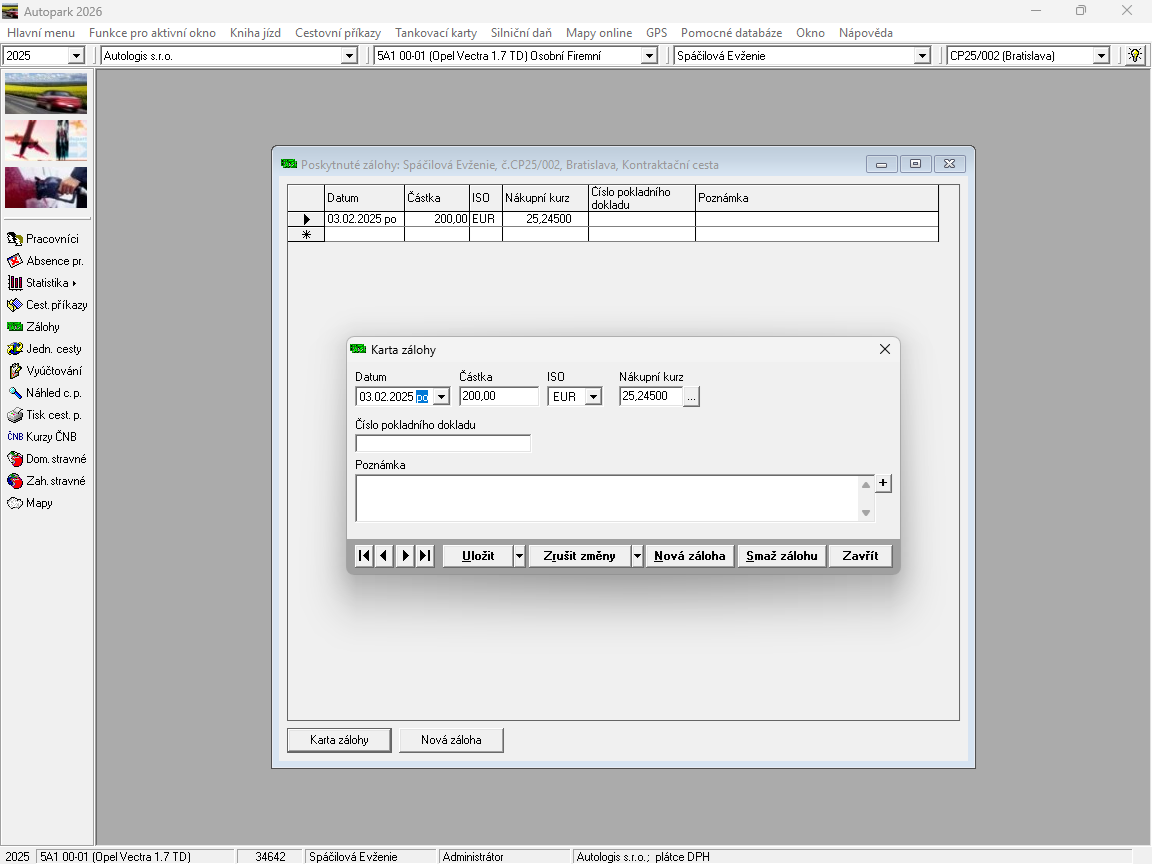Click the Číslo pokladního dokladu field
Viewport: 1152px width, 864px height.
(x=443, y=443)
